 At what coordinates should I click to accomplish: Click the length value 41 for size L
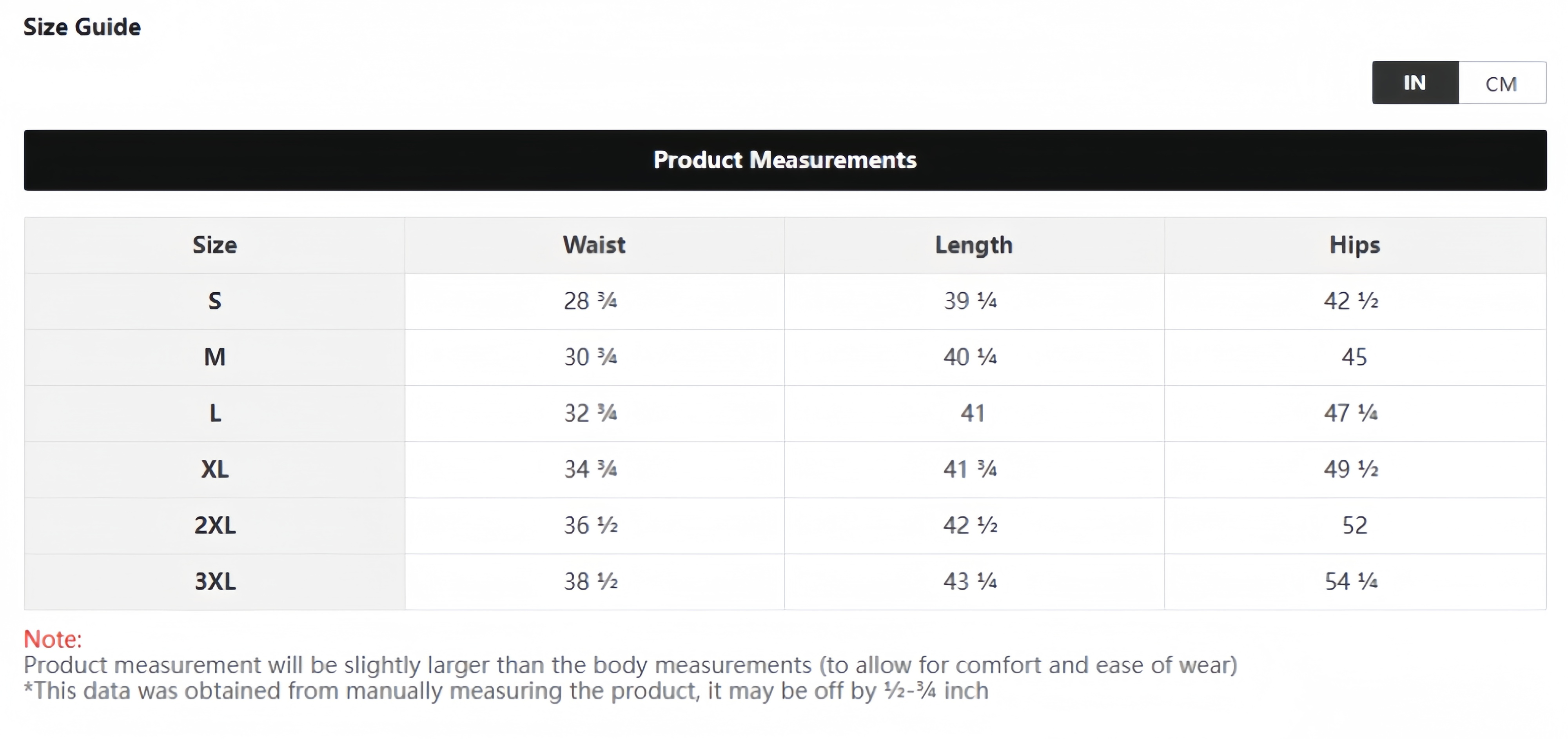(x=973, y=413)
